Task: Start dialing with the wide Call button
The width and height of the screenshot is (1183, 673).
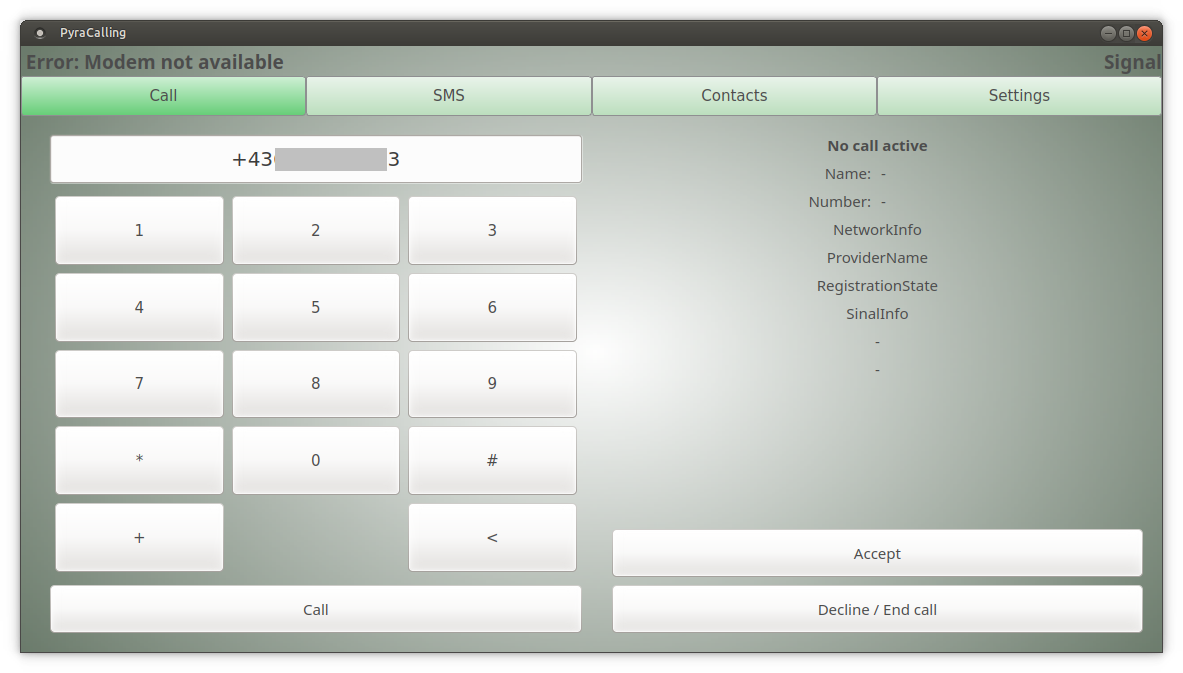Action: click(316, 610)
